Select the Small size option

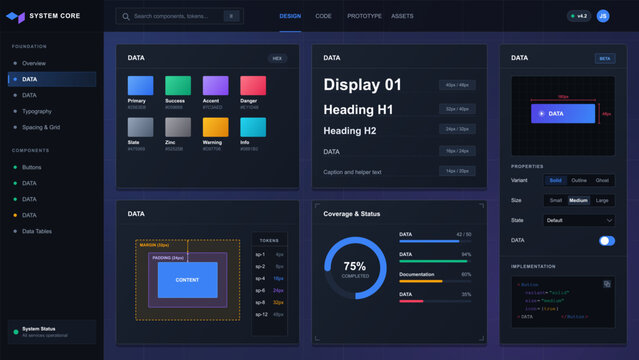(555, 200)
